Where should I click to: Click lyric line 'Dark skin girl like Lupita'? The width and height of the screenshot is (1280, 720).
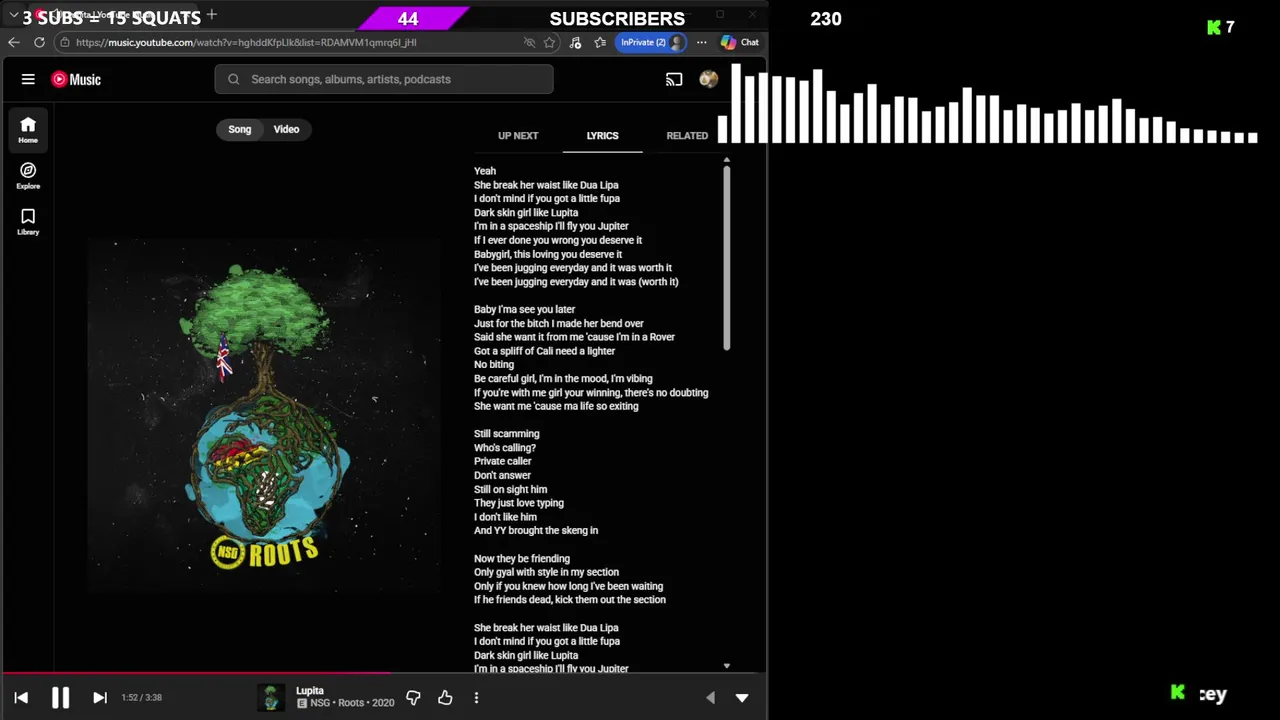(526, 212)
